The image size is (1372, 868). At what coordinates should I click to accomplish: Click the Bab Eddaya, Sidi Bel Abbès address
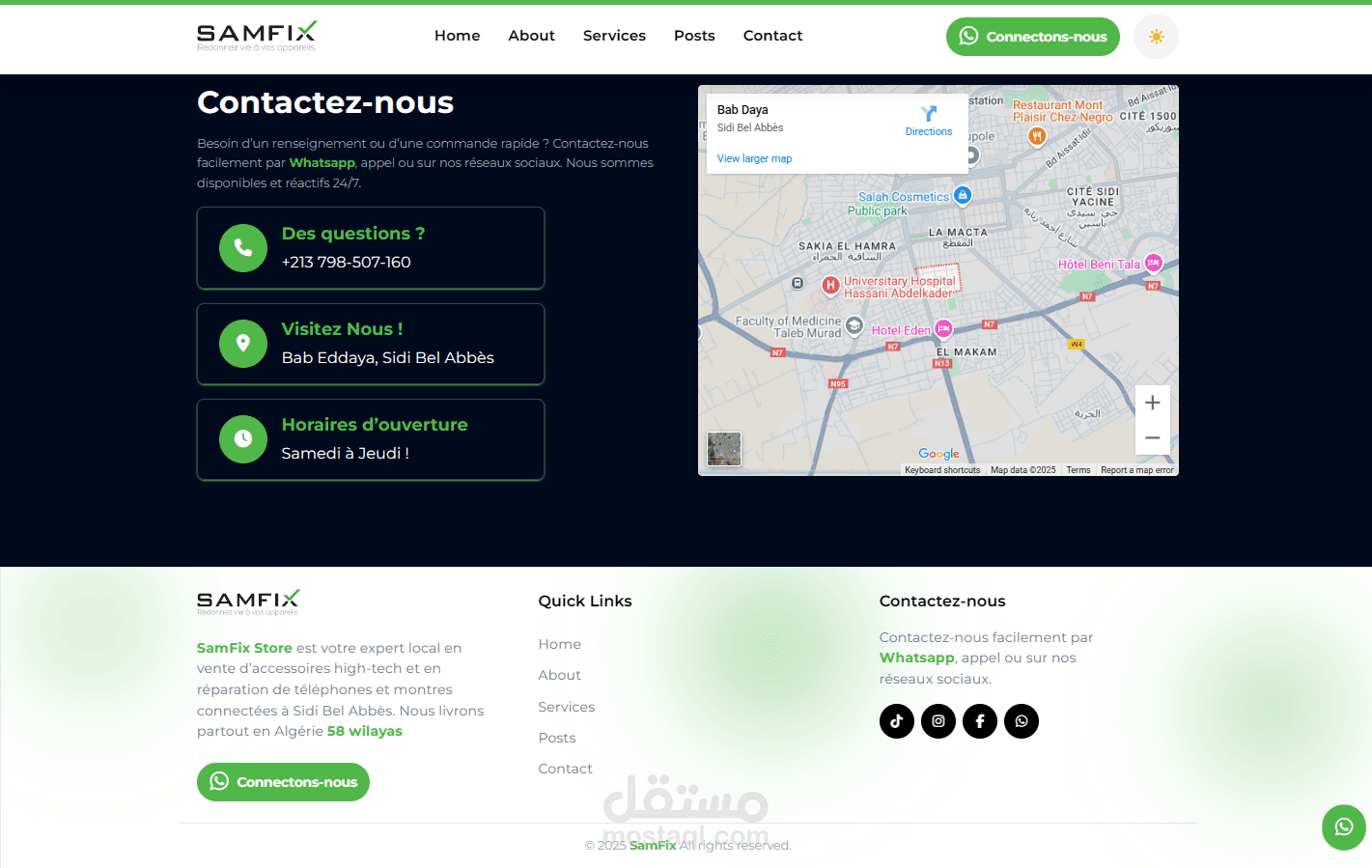coord(387,357)
